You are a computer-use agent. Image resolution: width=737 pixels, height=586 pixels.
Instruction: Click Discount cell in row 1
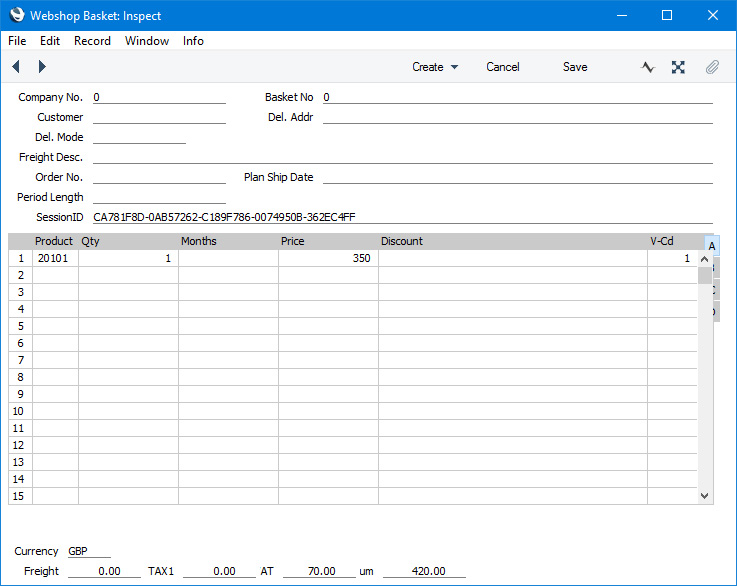click(513, 258)
